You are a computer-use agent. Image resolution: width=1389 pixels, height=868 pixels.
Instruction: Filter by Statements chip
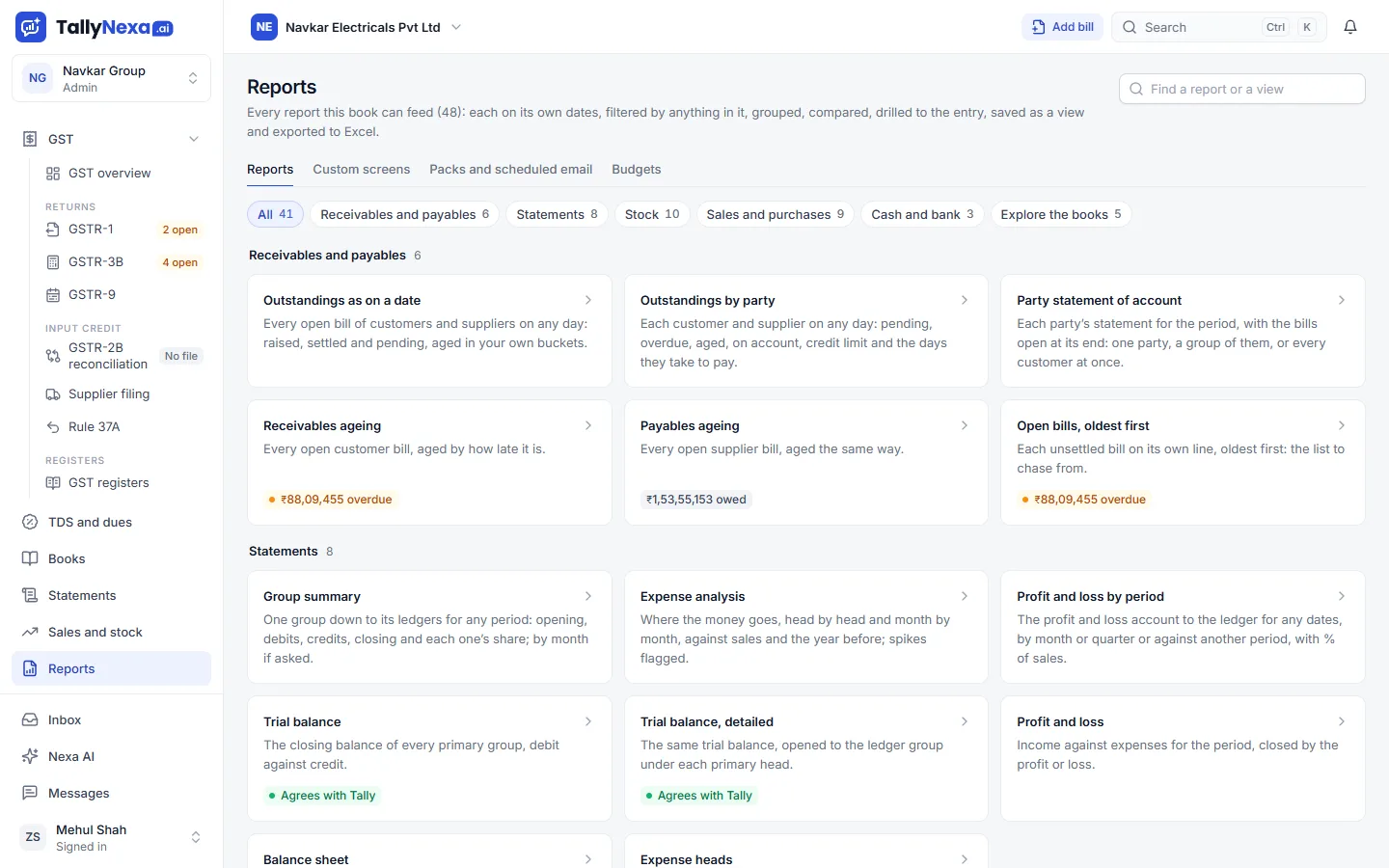(558, 214)
